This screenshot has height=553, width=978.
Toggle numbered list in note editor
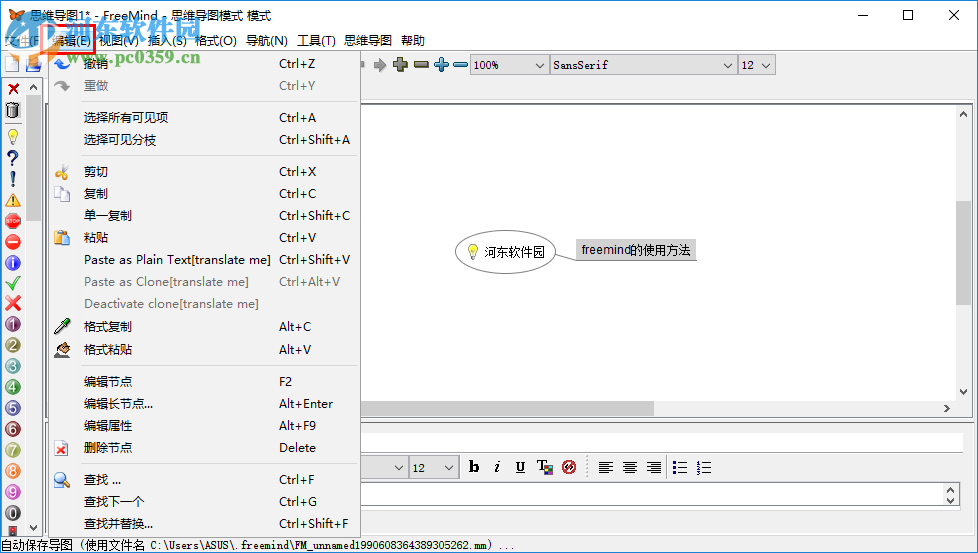(704, 467)
